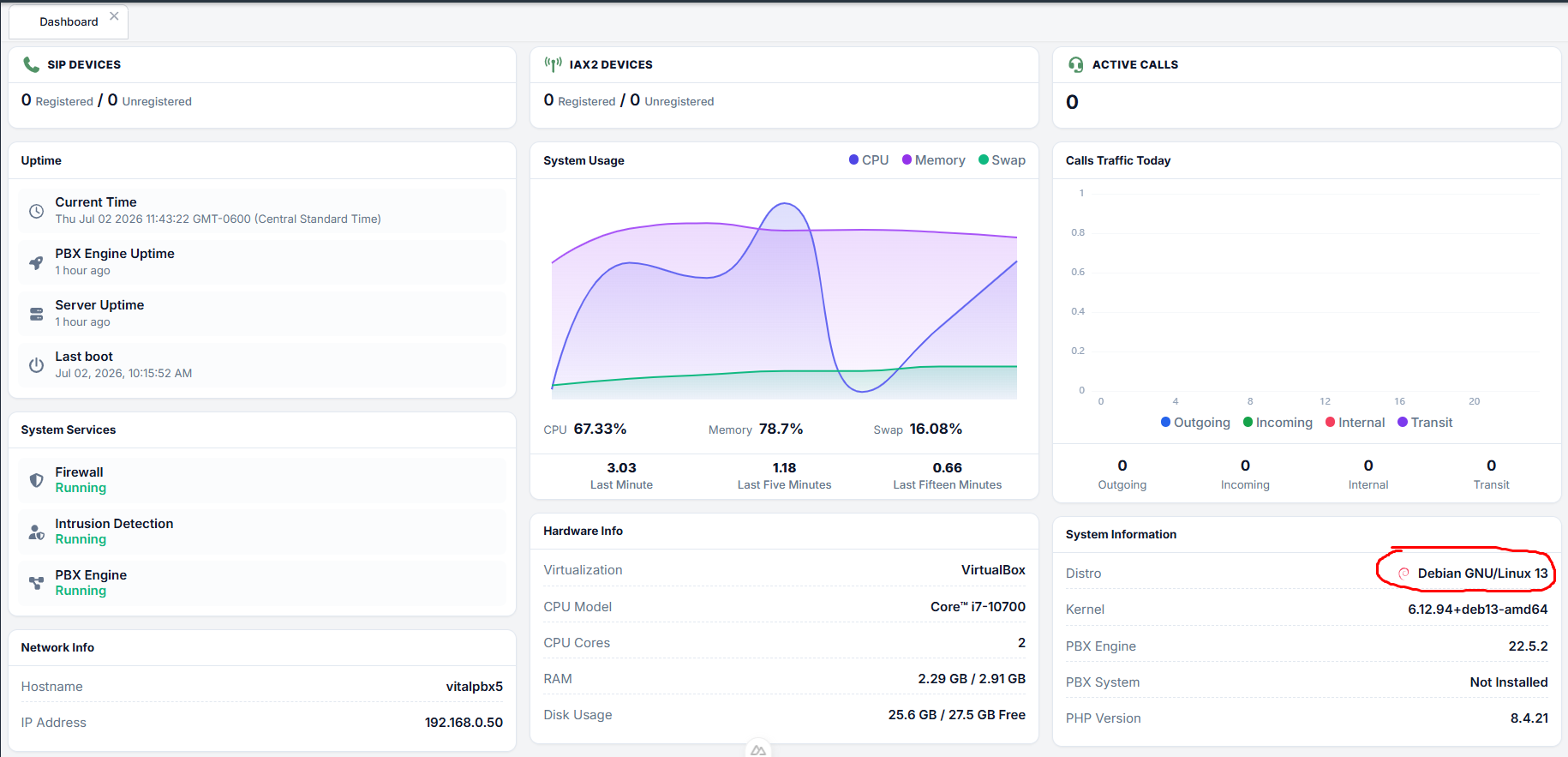The width and height of the screenshot is (1568, 757).
Task: Click the Active Calls headset icon
Action: (1076, 64)
